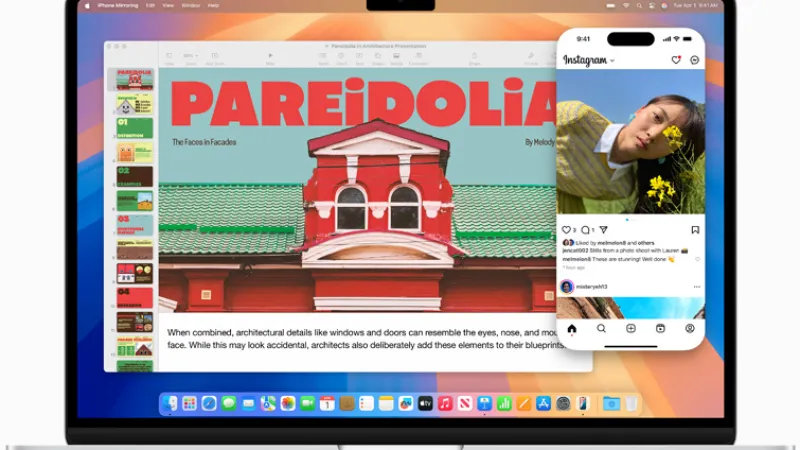The image size is (800, 450).
Task: Open the Window menu in the menu bar
Action: (x=191, y=6)
